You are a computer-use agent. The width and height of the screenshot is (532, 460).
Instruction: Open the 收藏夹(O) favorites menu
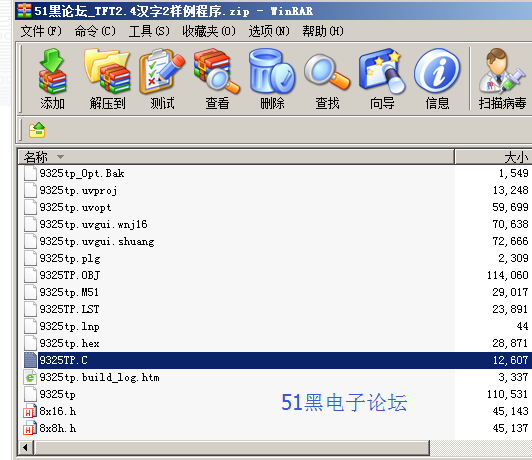pyautogui.click(x=209, y=31)
